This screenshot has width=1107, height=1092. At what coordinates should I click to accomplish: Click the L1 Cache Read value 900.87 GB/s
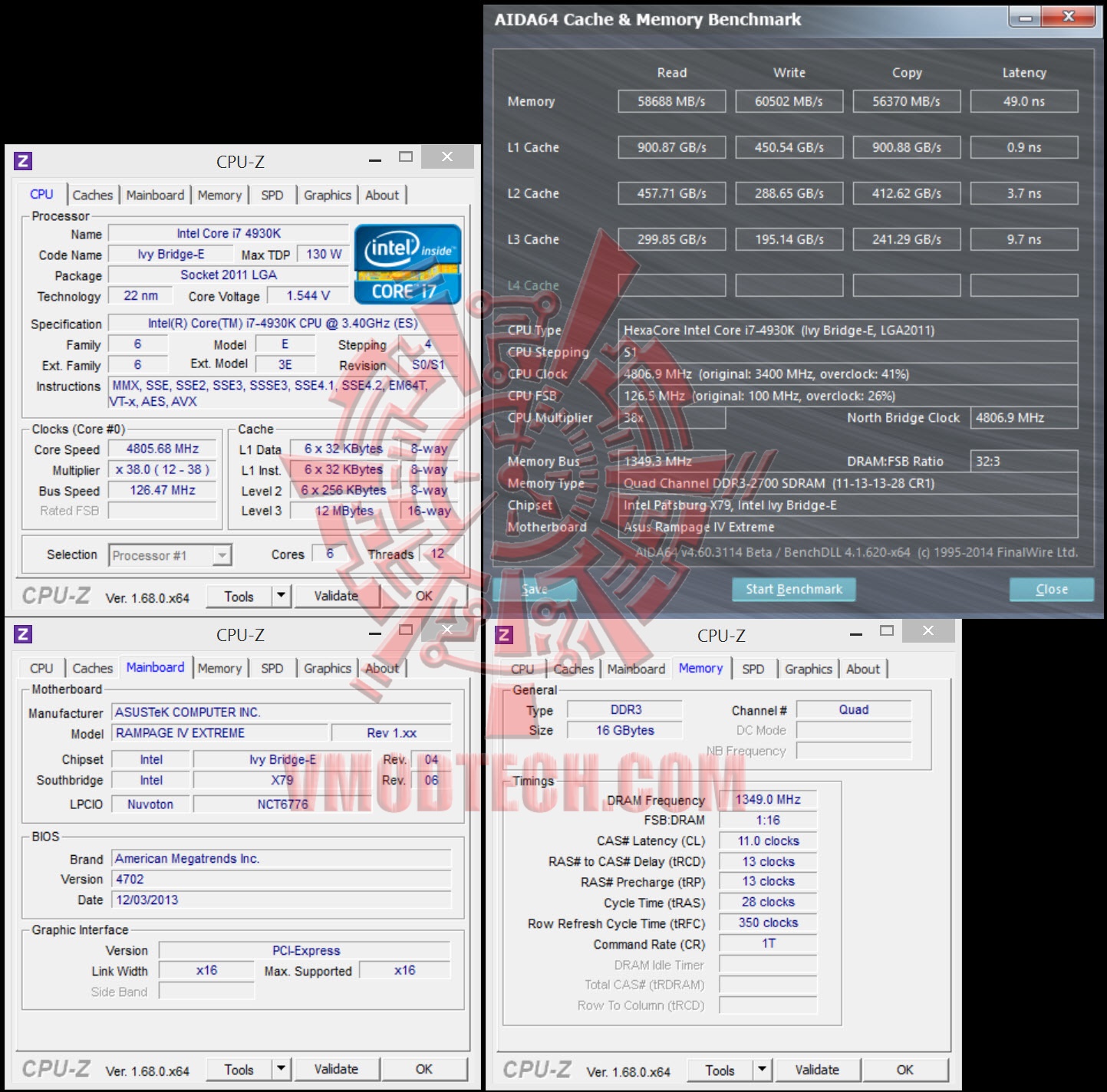point(671,147)
